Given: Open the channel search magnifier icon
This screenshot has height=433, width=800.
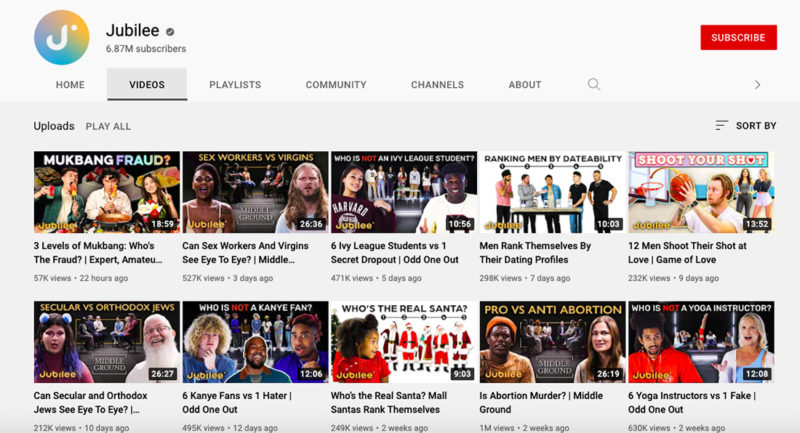Looking at the screenshot, I should (593, 84).
